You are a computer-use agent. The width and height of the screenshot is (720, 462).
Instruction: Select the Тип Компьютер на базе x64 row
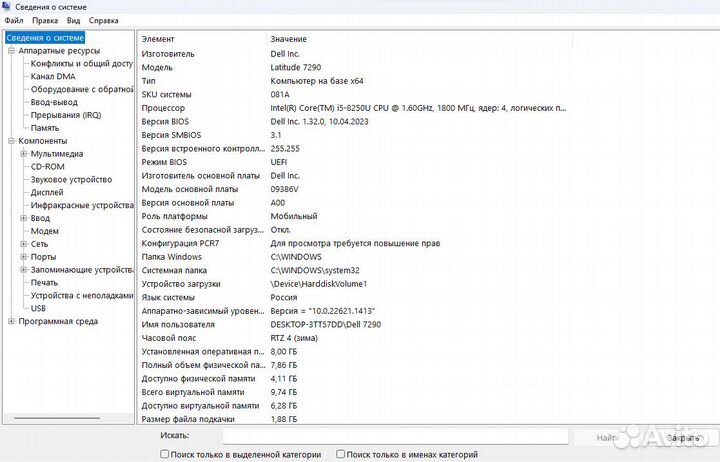tap(354, 81)
